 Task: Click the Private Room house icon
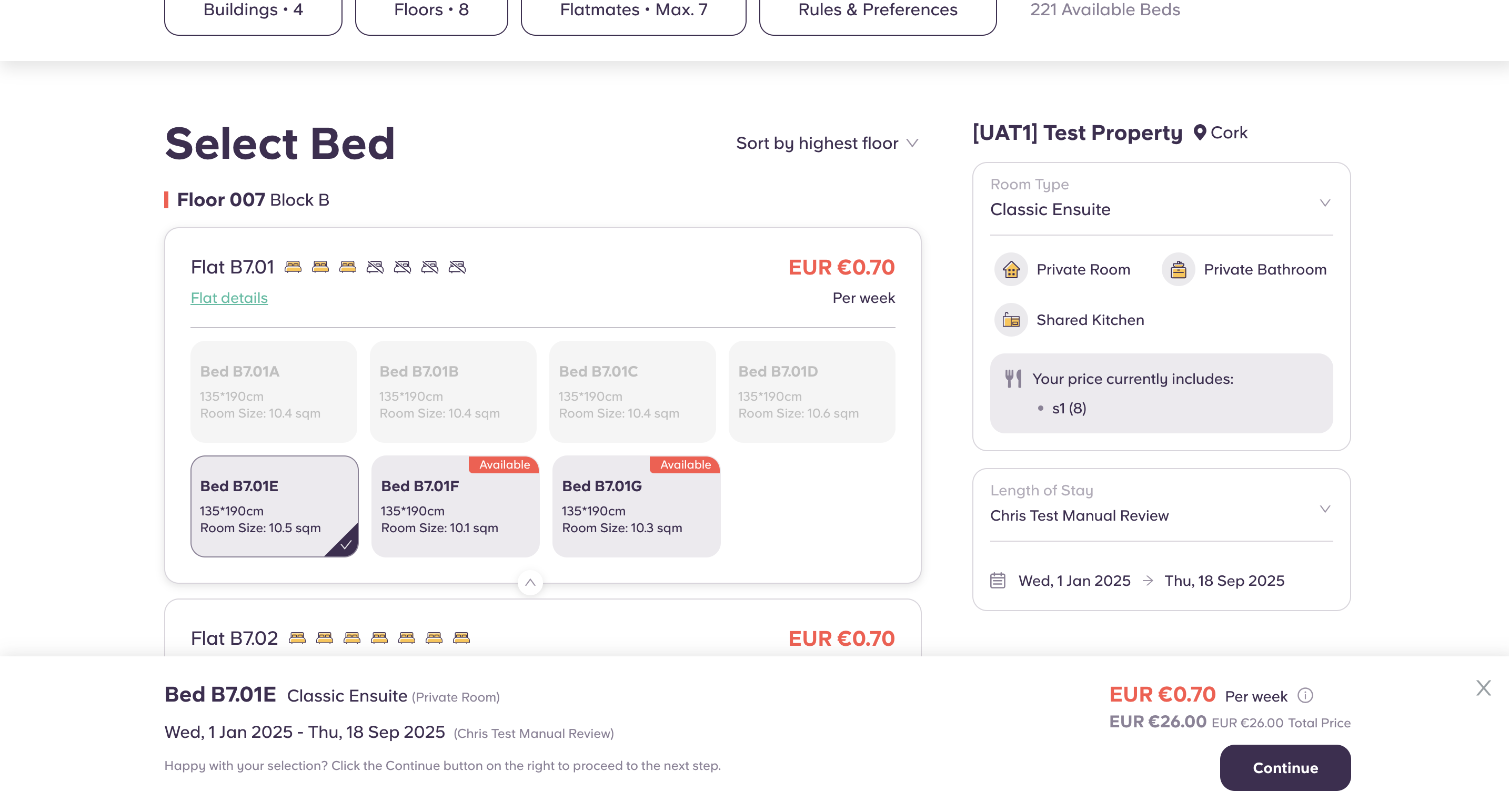pyautogui.click(x=1011, y=269)
